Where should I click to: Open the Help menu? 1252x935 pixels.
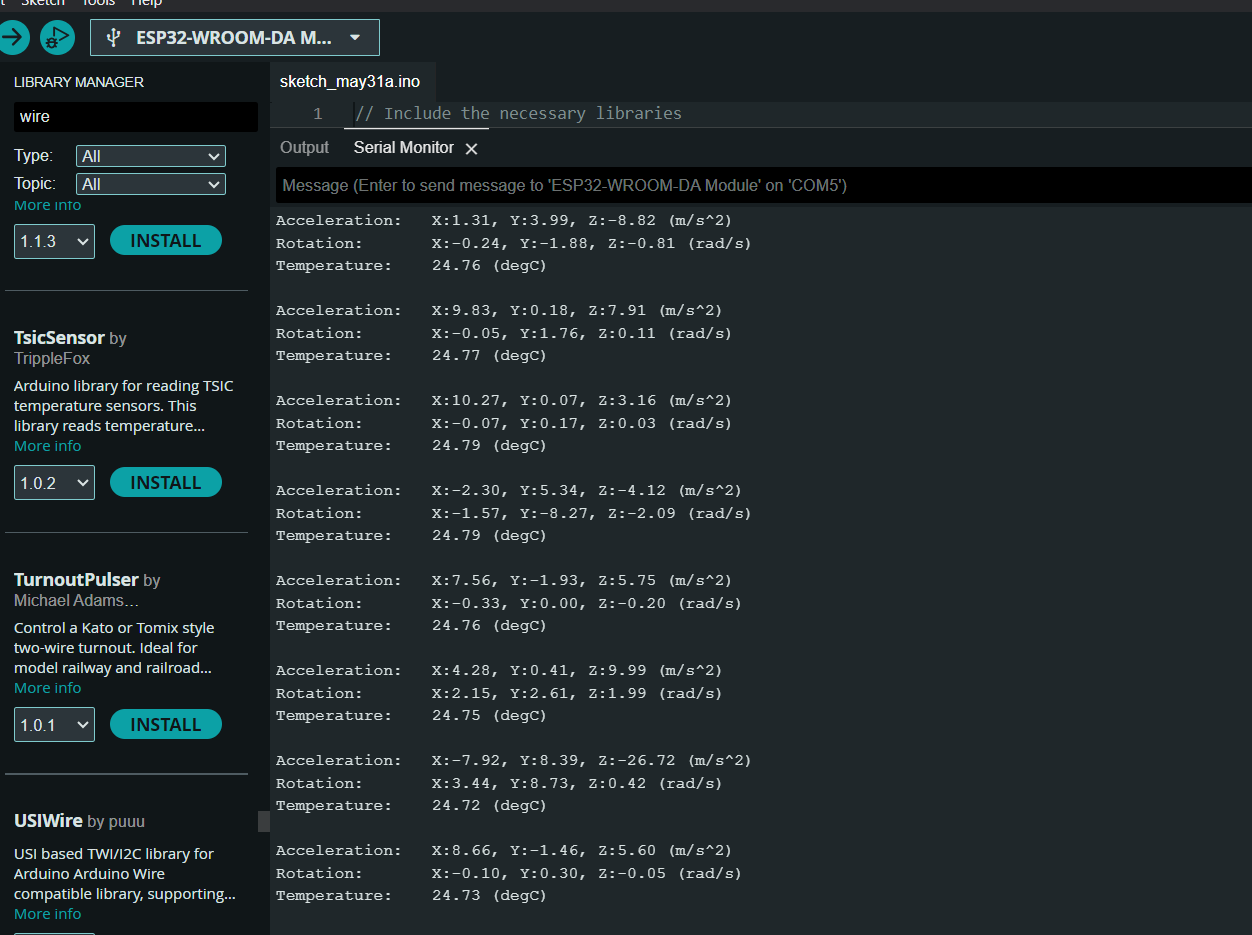pos(146,3)
